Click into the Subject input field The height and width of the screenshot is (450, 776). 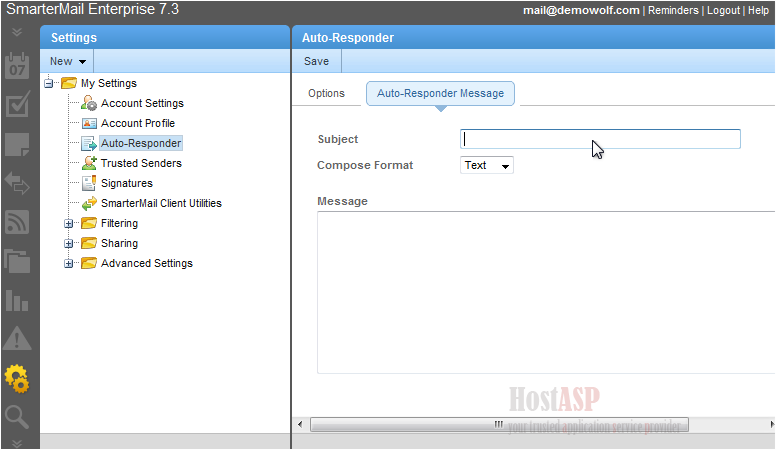click(x=600, y=139)
